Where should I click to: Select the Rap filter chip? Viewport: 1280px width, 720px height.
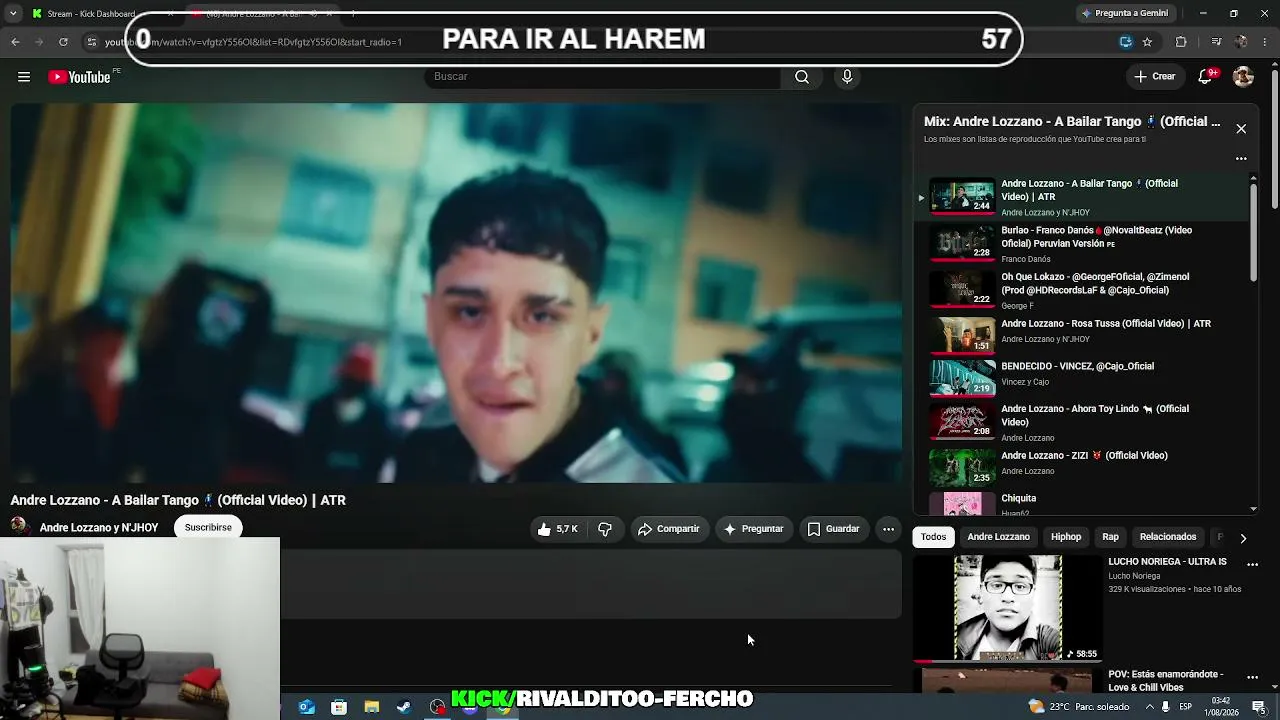(1110, 537)
